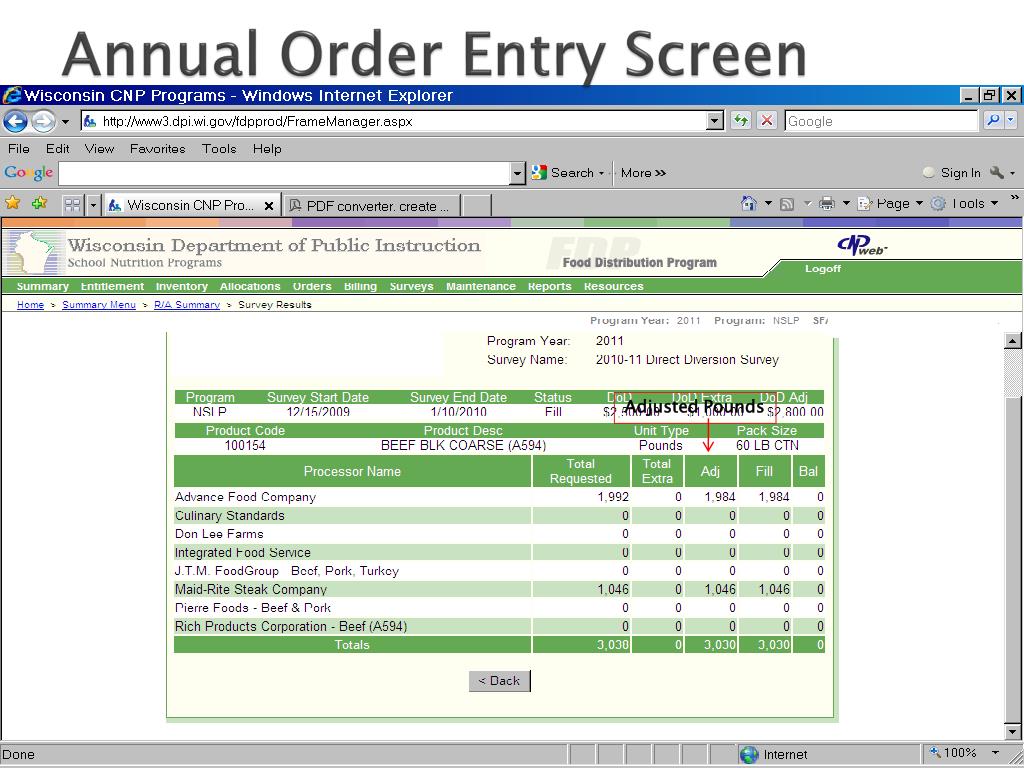The image size is (1024, 768).
Task: Open the Reports navigation item
Action: point(550,286)
